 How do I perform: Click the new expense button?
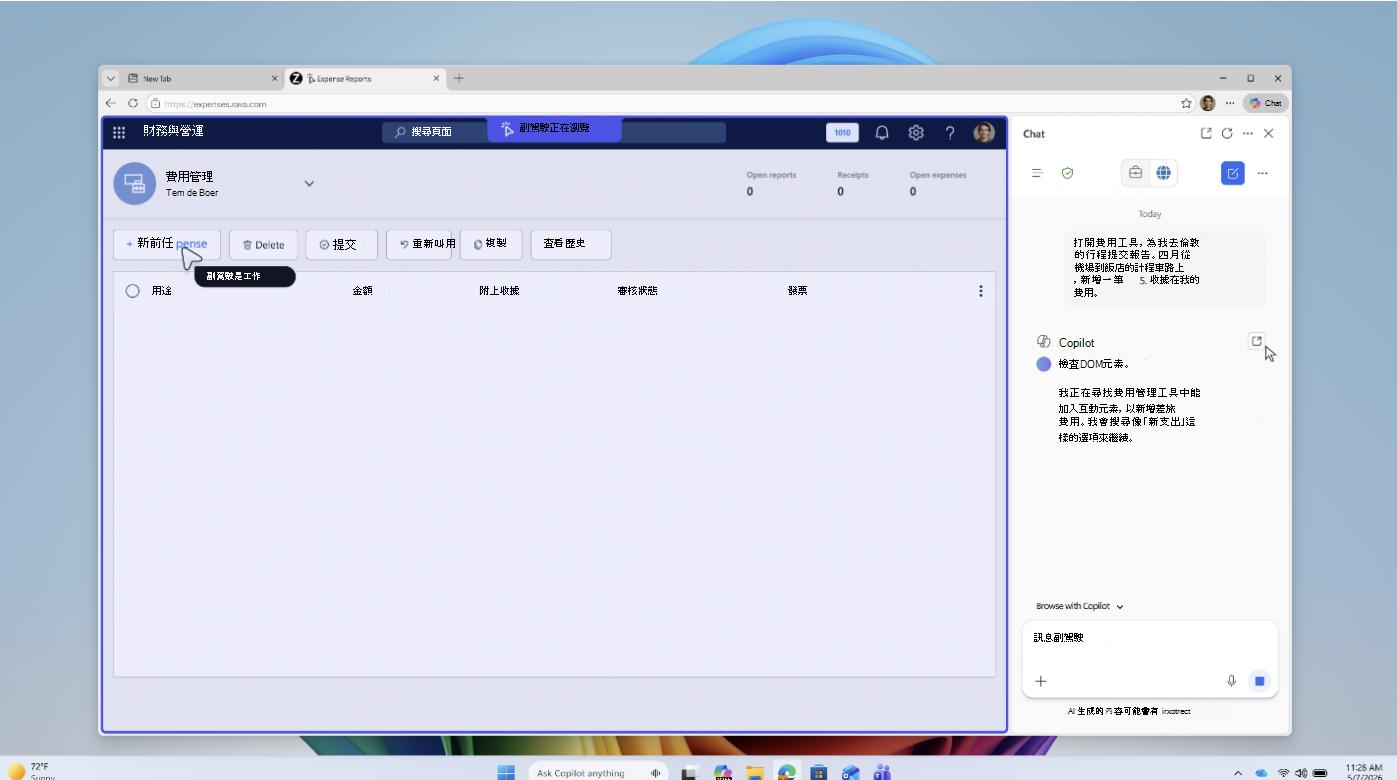click(x=167, y=244)
